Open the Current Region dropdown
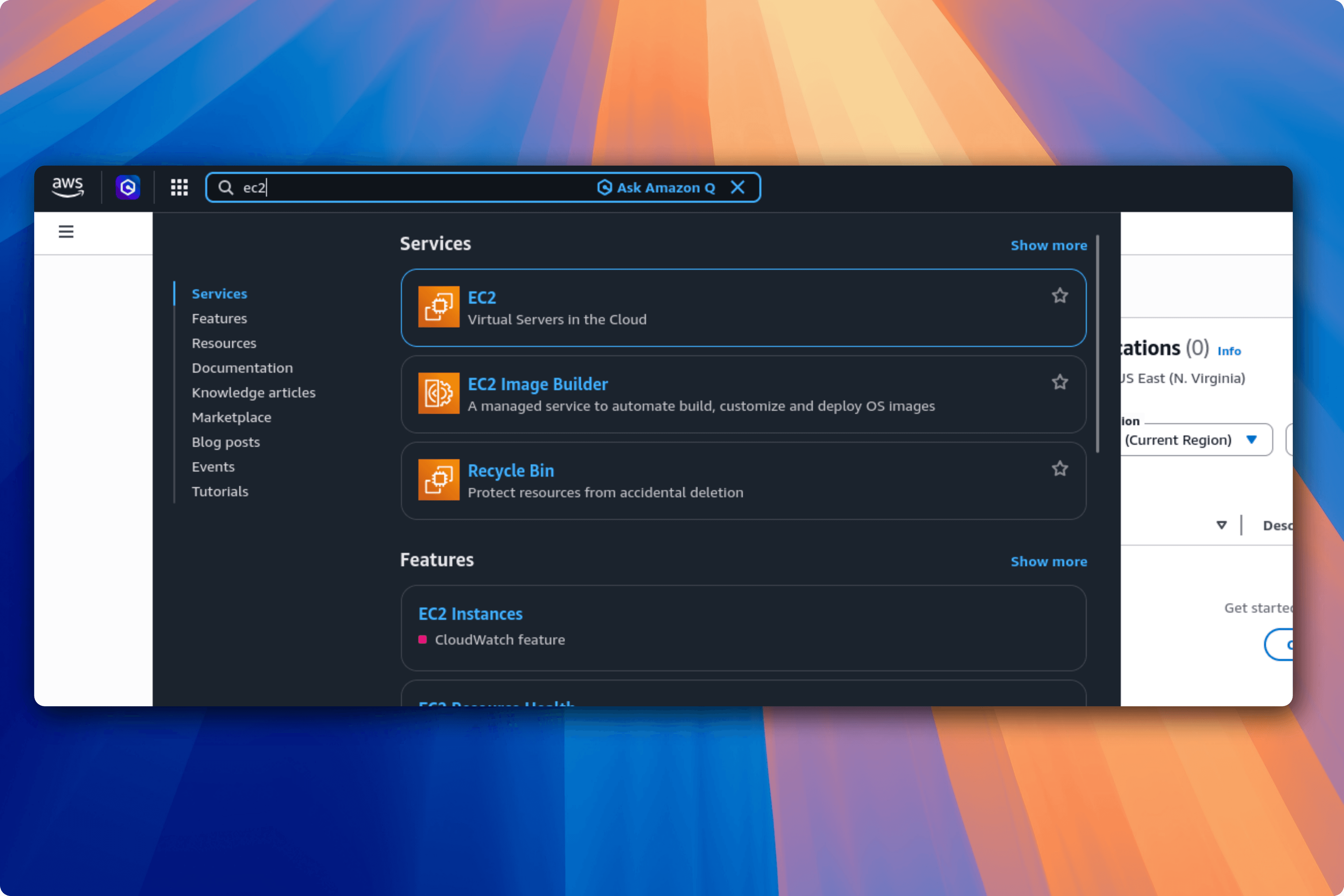The width and height of the screenshot is (1344, 896). tap(1197, 440)
